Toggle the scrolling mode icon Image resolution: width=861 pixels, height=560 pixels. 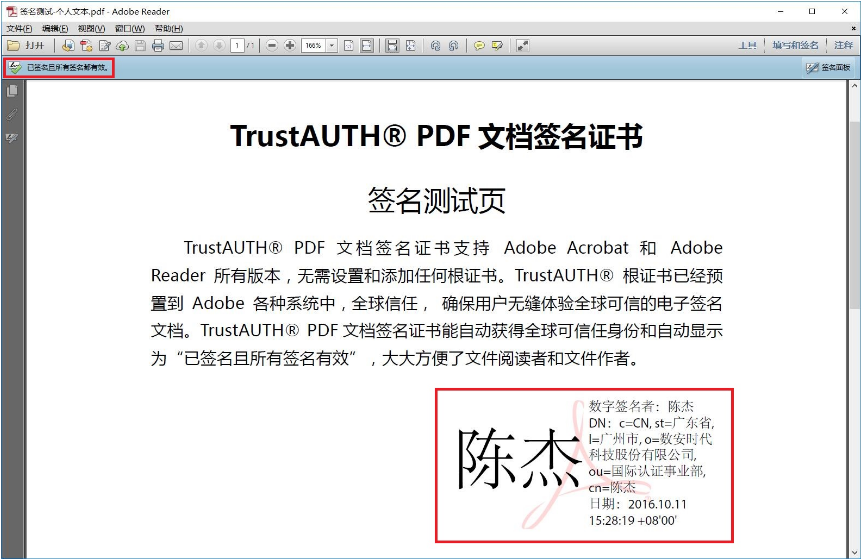[392, 46]
